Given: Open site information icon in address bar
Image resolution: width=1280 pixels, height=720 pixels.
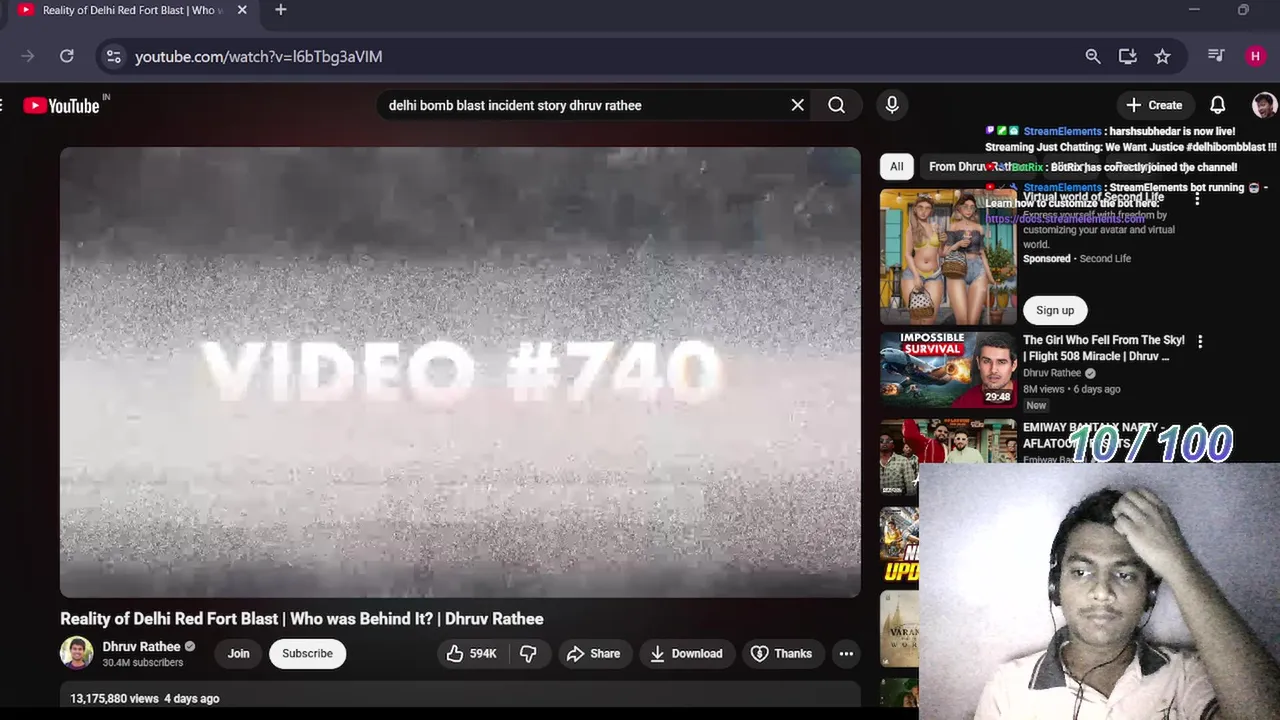Looking at the screenshot, I should 114,56.
